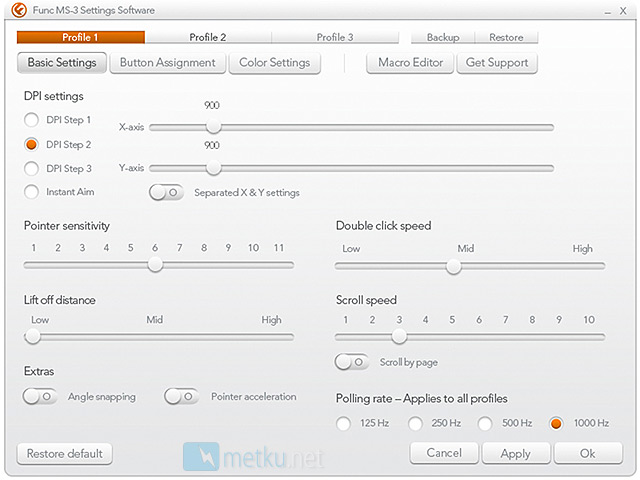Set polling rate to 250 Hz
Screen dimensions: 640x480
coord(415,424)
